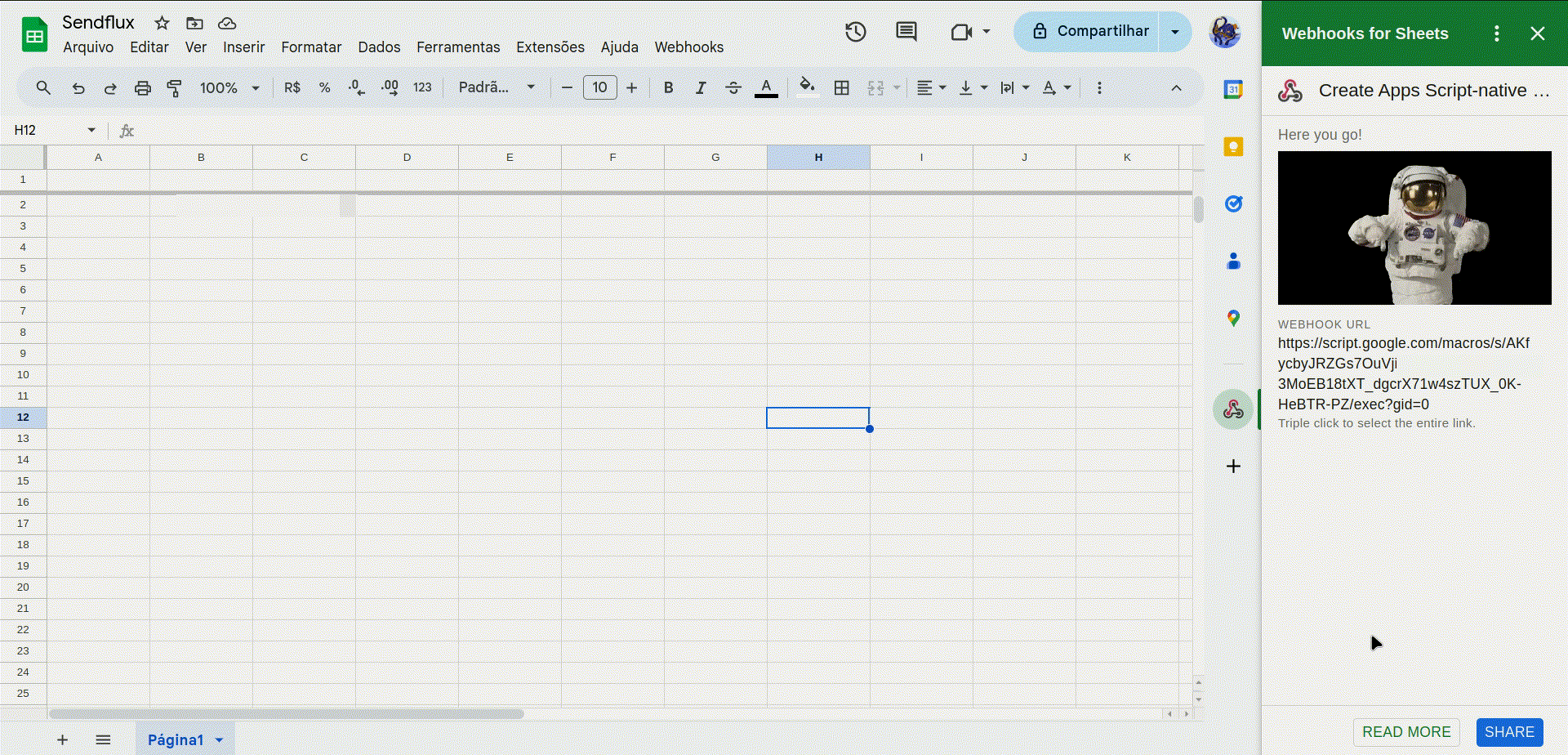Open the Google Sheets home icon
The width and height of the screenshot is (1568, 755).
coord(34,34)
